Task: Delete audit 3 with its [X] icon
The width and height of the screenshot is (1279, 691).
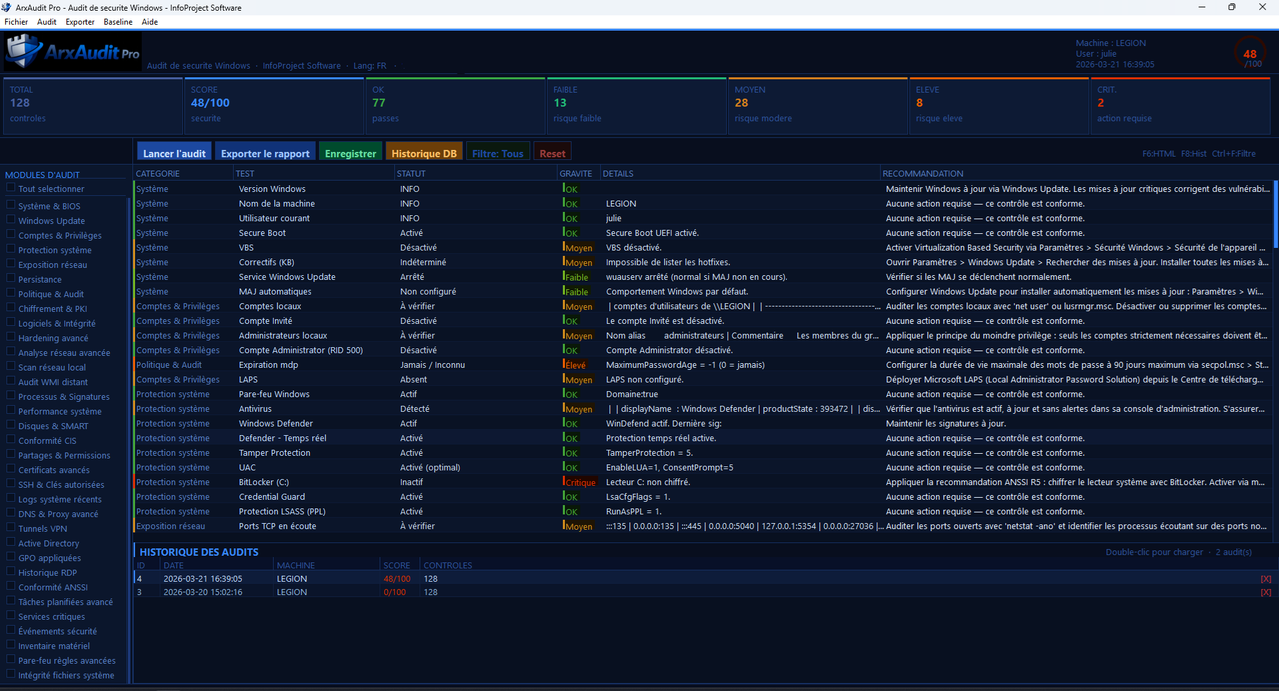Action: coord(1265,592)
